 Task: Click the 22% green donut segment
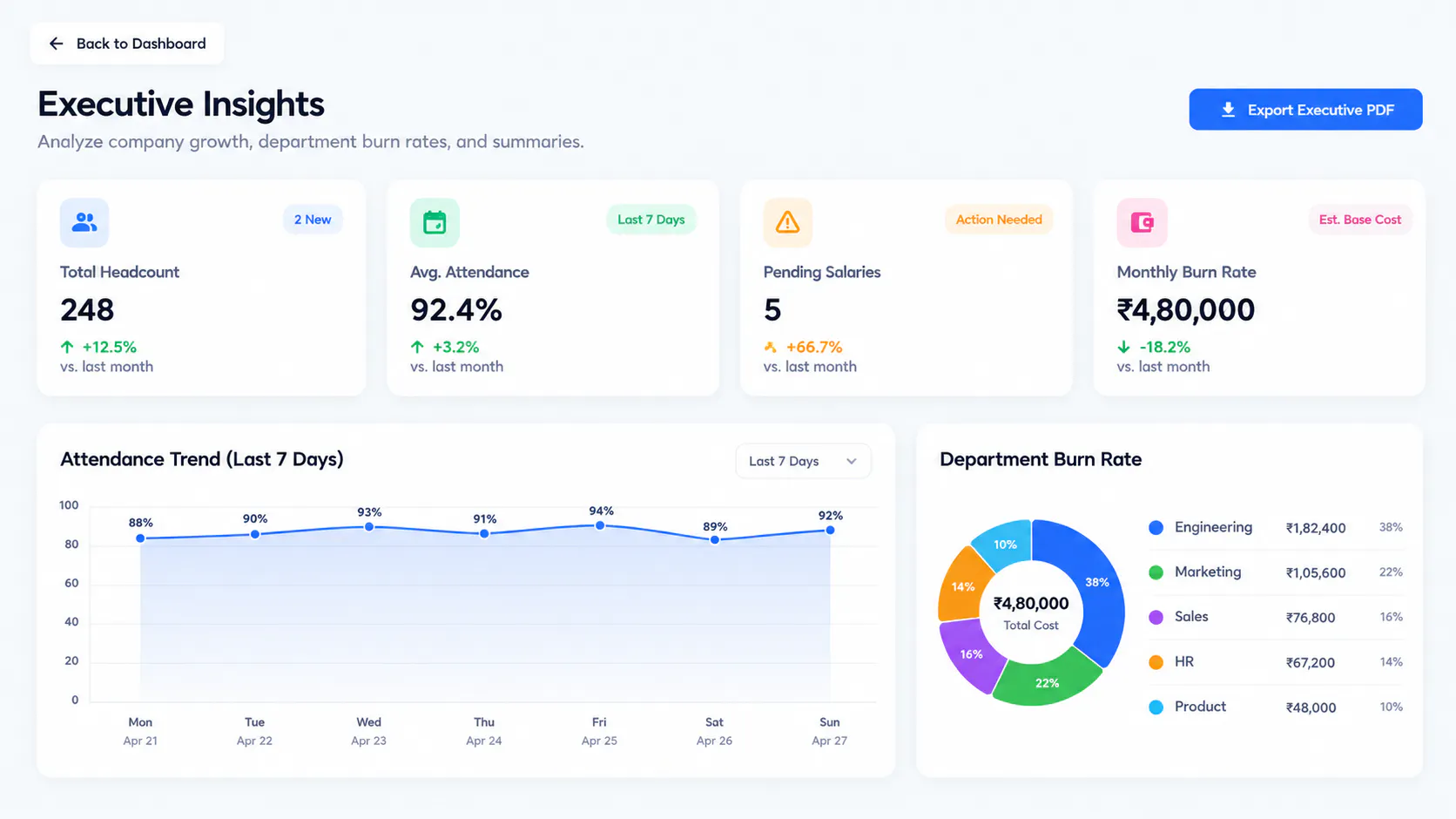pos(1048,682)
